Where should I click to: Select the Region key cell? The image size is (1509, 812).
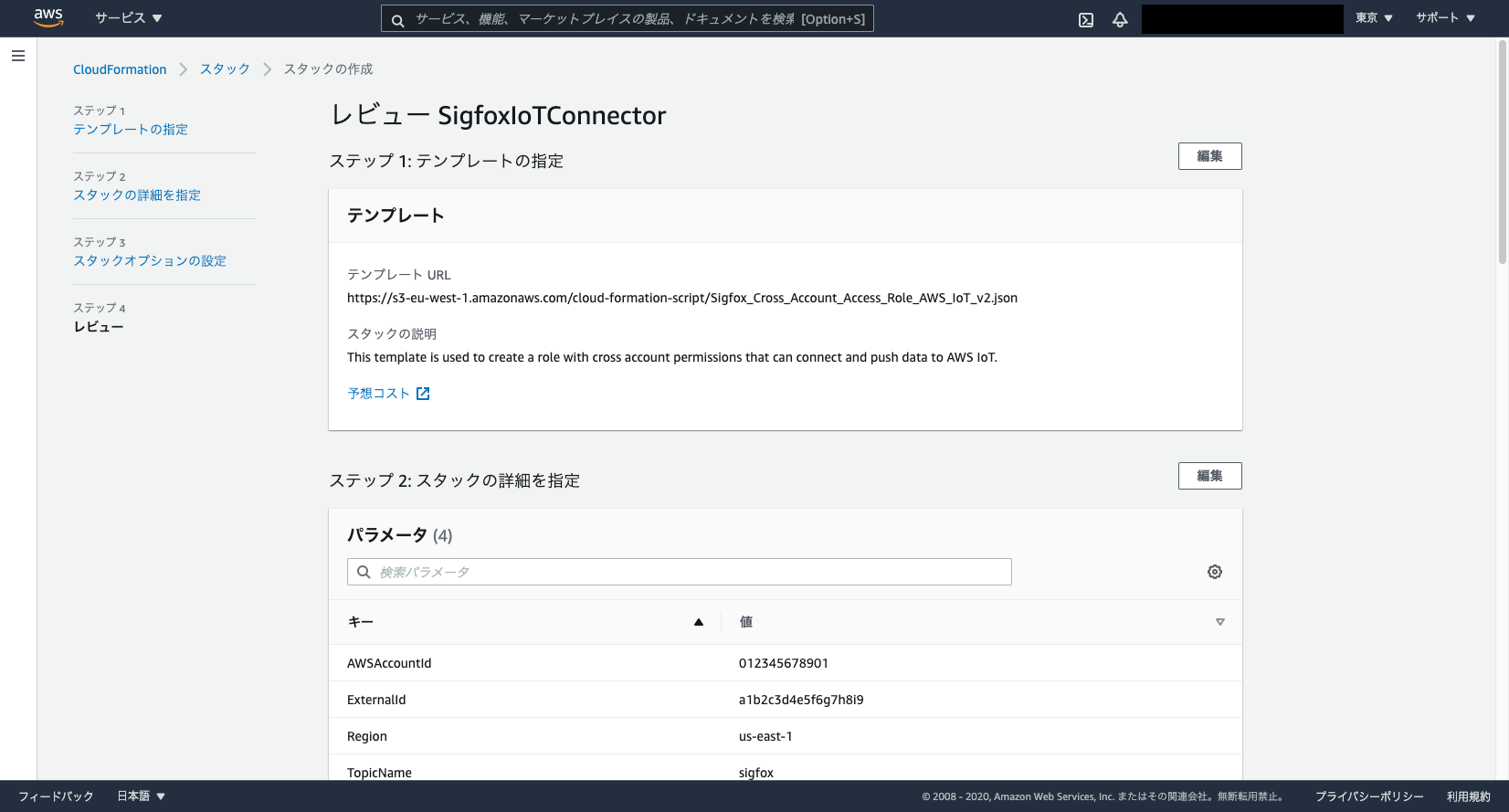point(367,736)
